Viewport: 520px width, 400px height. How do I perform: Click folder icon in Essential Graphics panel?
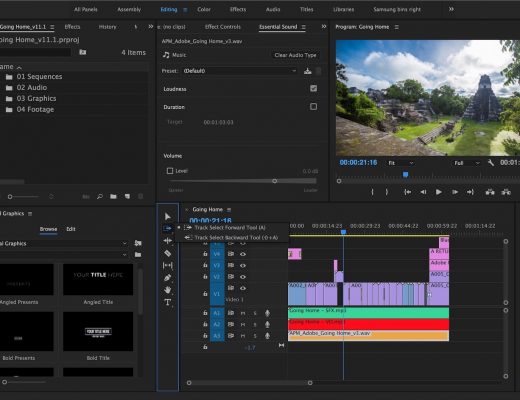click(x=138, y=255)
